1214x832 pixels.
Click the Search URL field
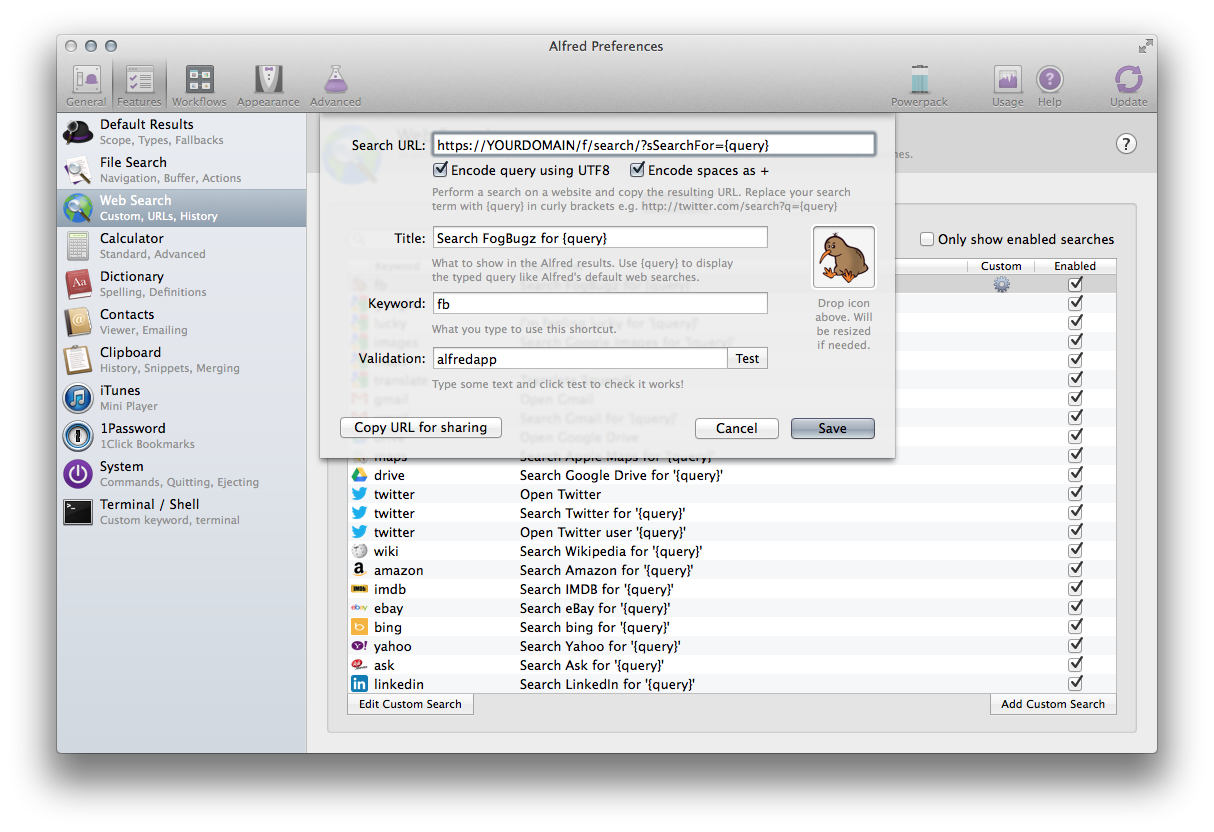pyautogui.click(x=654, y=145)
